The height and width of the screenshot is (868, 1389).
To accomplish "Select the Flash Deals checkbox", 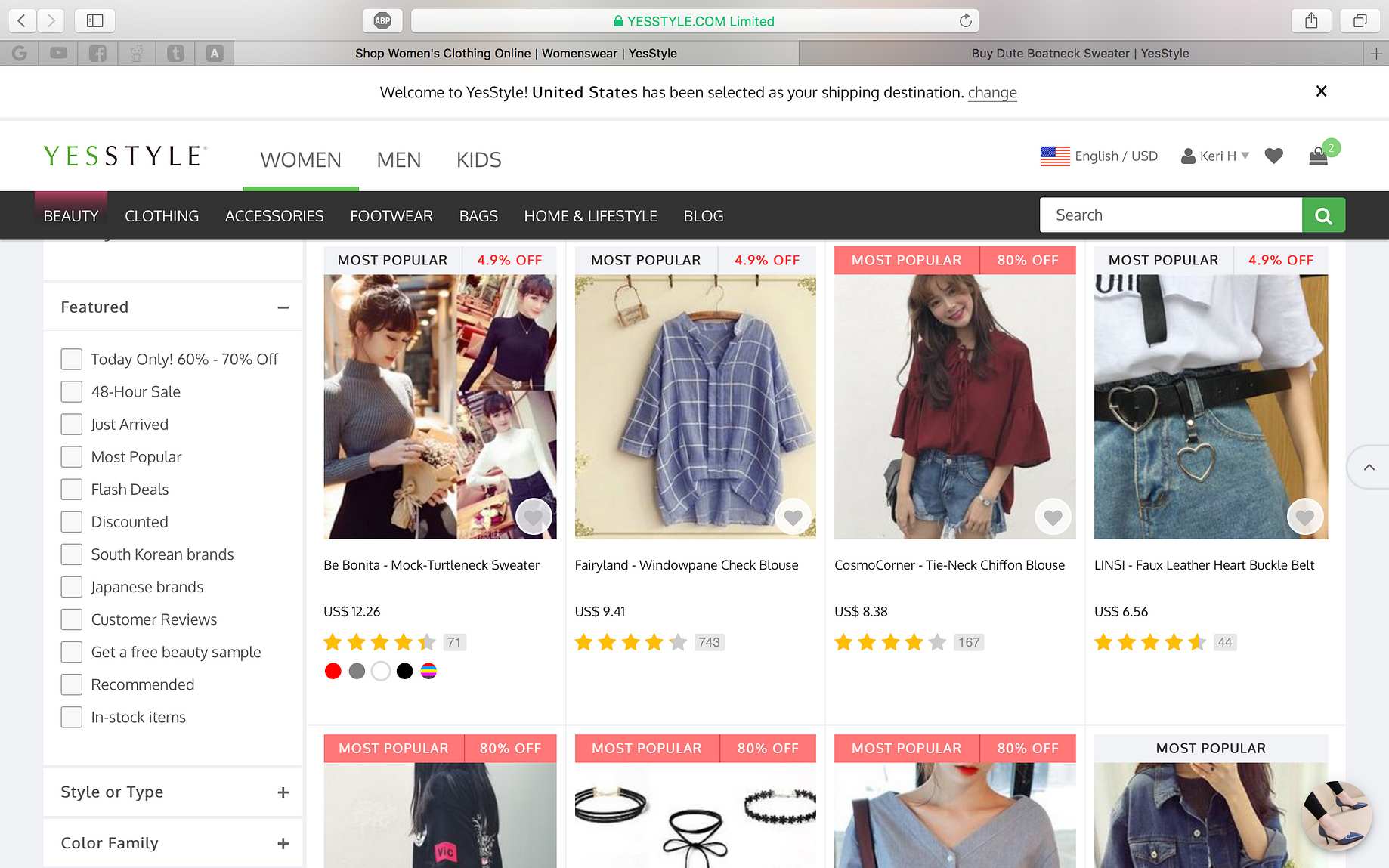I will pos(72,489).
